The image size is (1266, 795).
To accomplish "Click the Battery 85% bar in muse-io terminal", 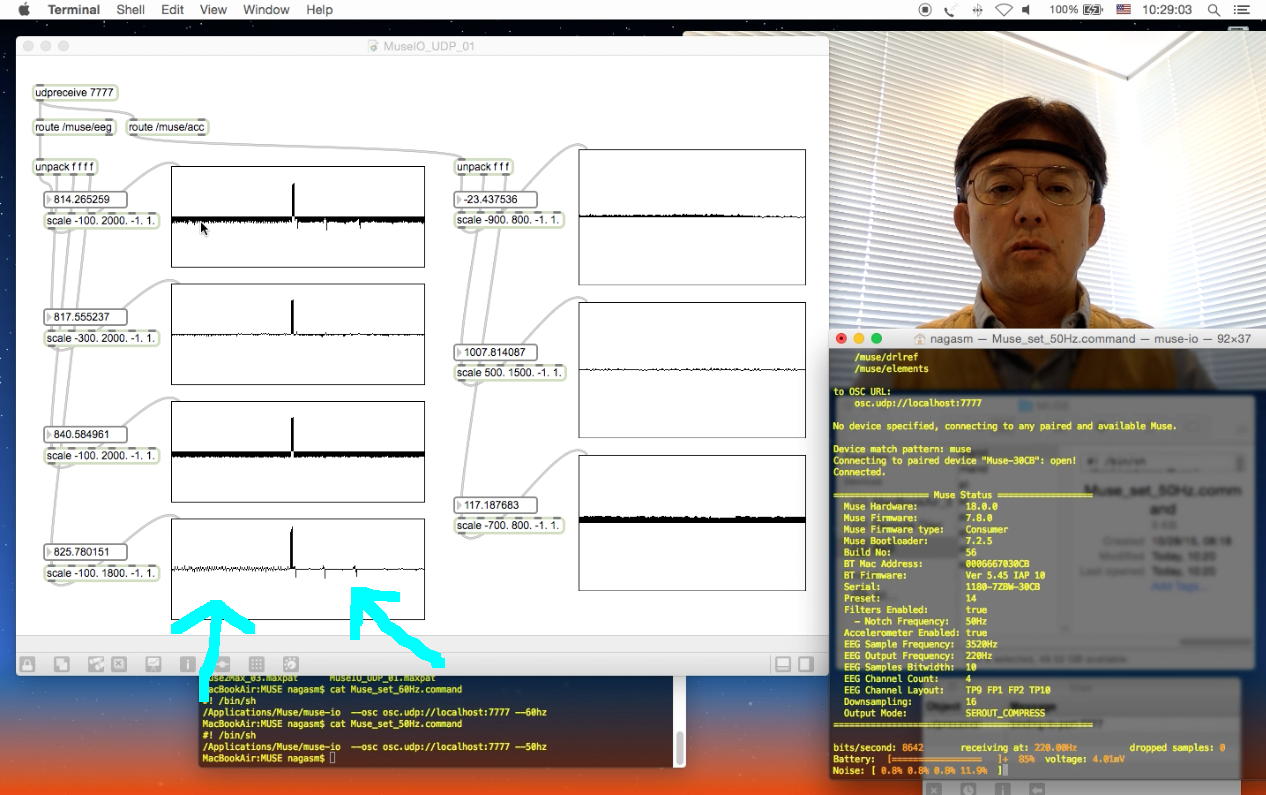I will click(946, 759).
